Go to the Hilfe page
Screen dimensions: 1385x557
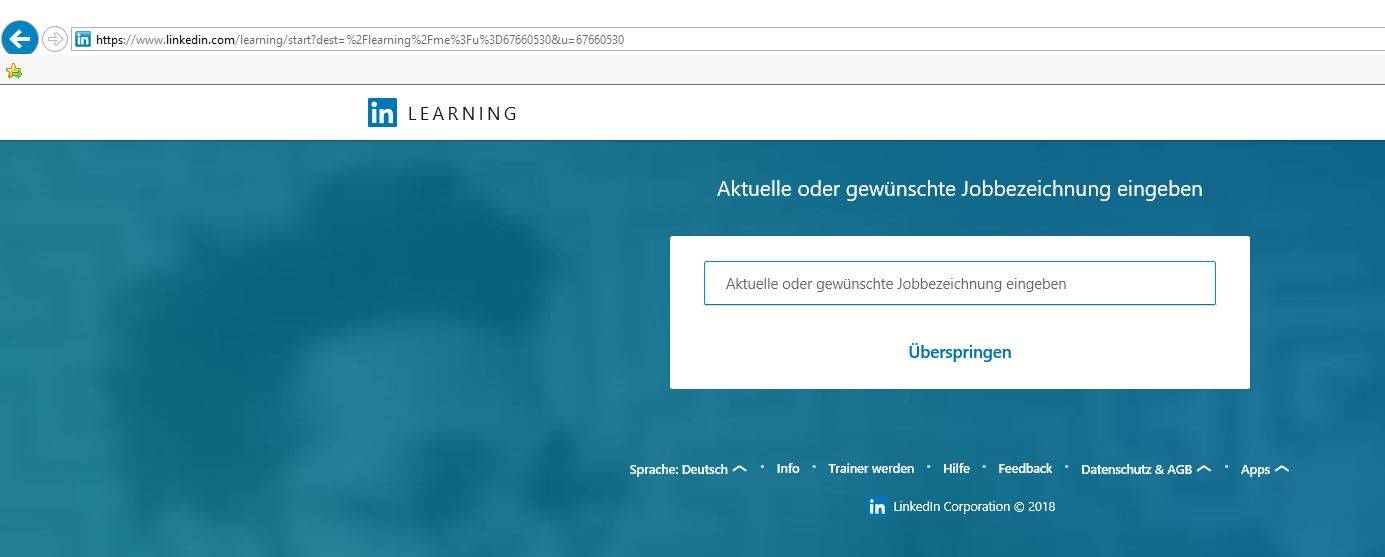956,468
